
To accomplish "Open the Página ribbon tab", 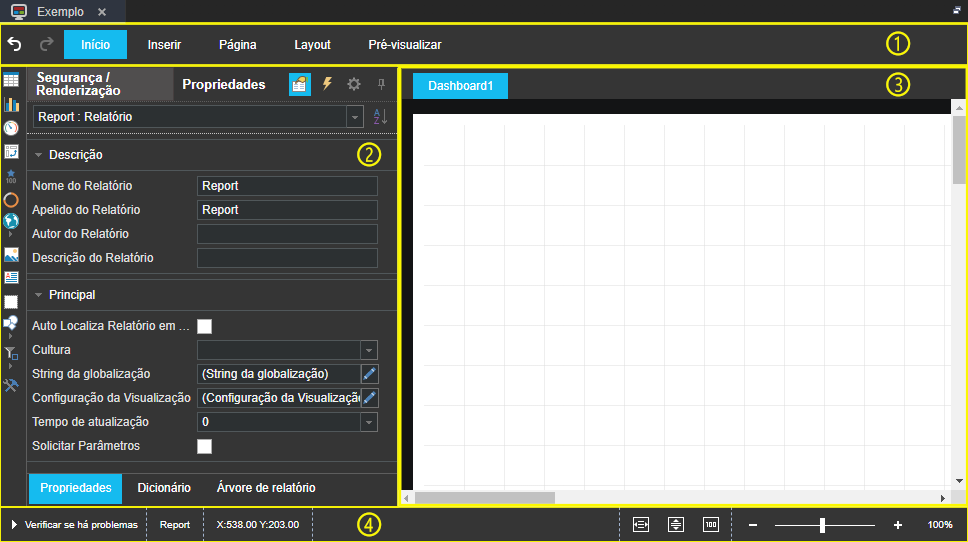I will tap(238, 44).
